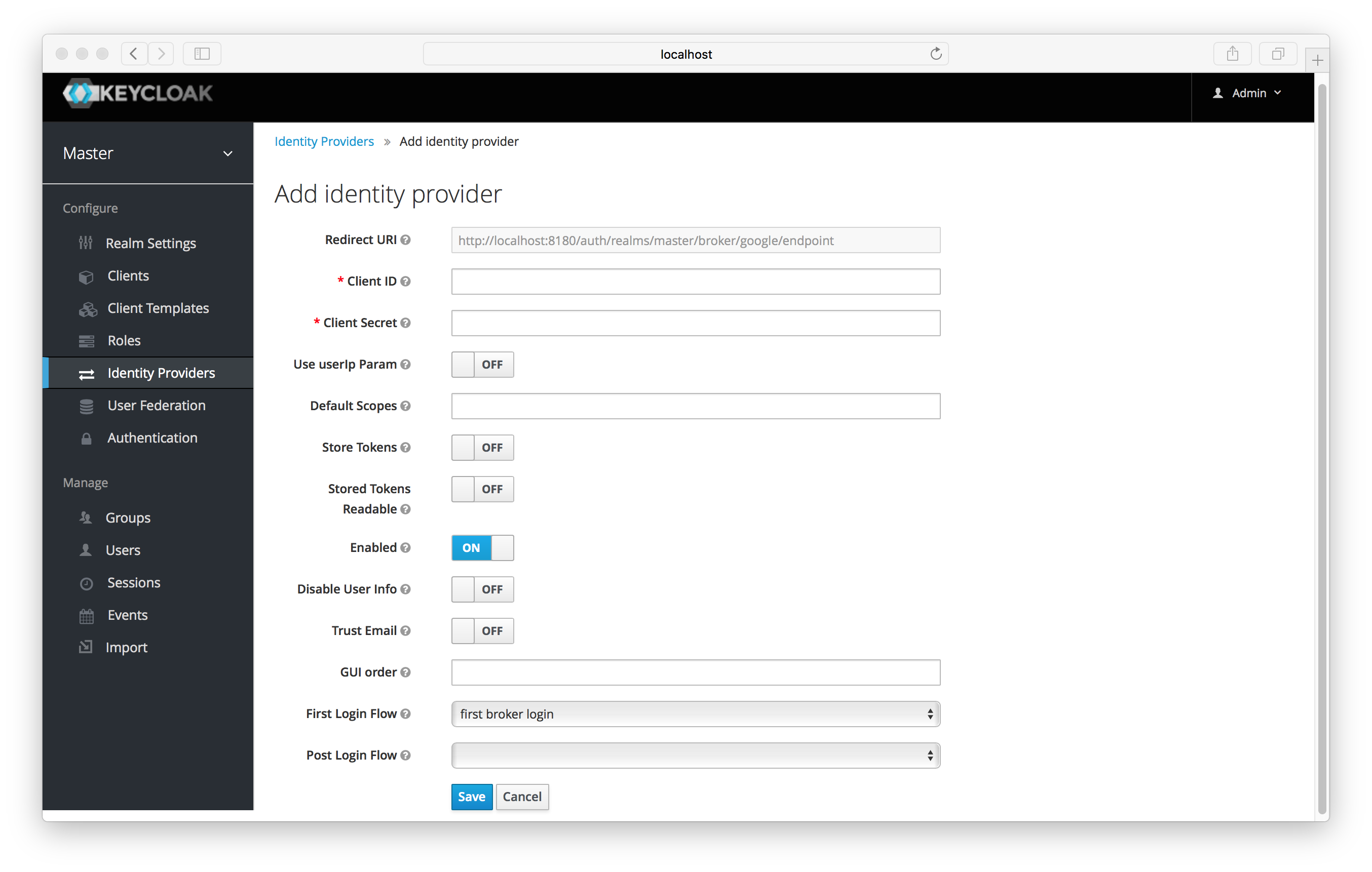Open Post Login Flow dropdown
This screenshot has height=872, width=1372.
695,755
